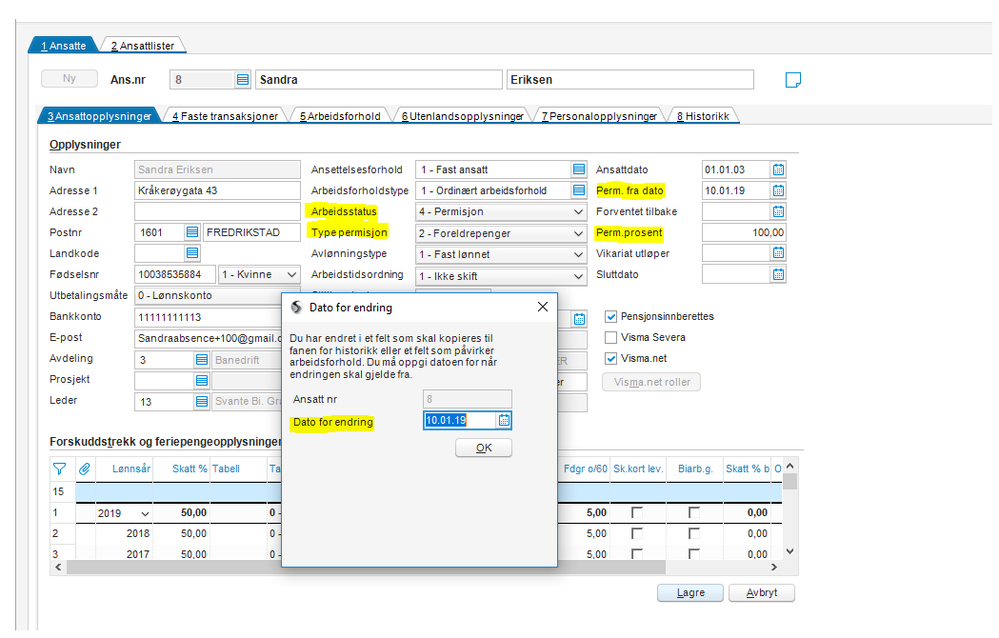Check Sk.kort lev. for the 2019 row
Viewport: 999px width, 638px height.
636,512
